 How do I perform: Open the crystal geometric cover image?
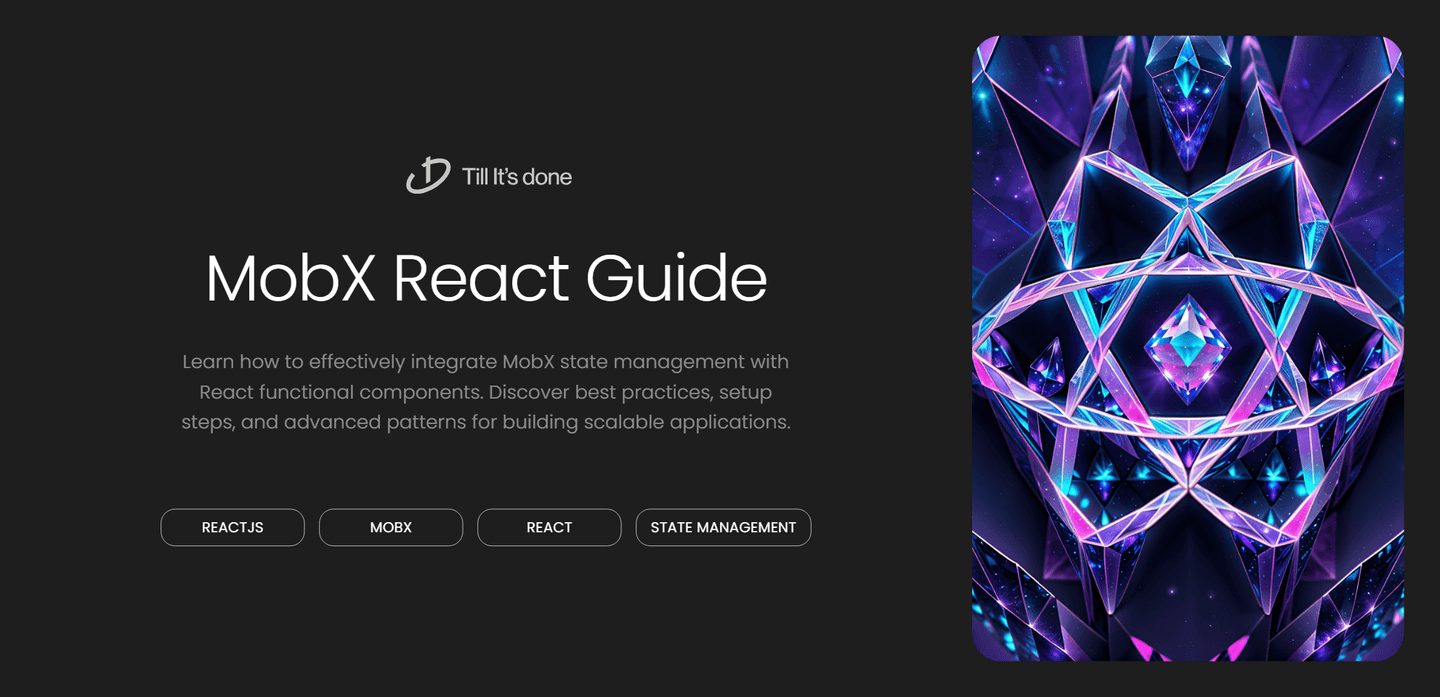click(1188, 348)
